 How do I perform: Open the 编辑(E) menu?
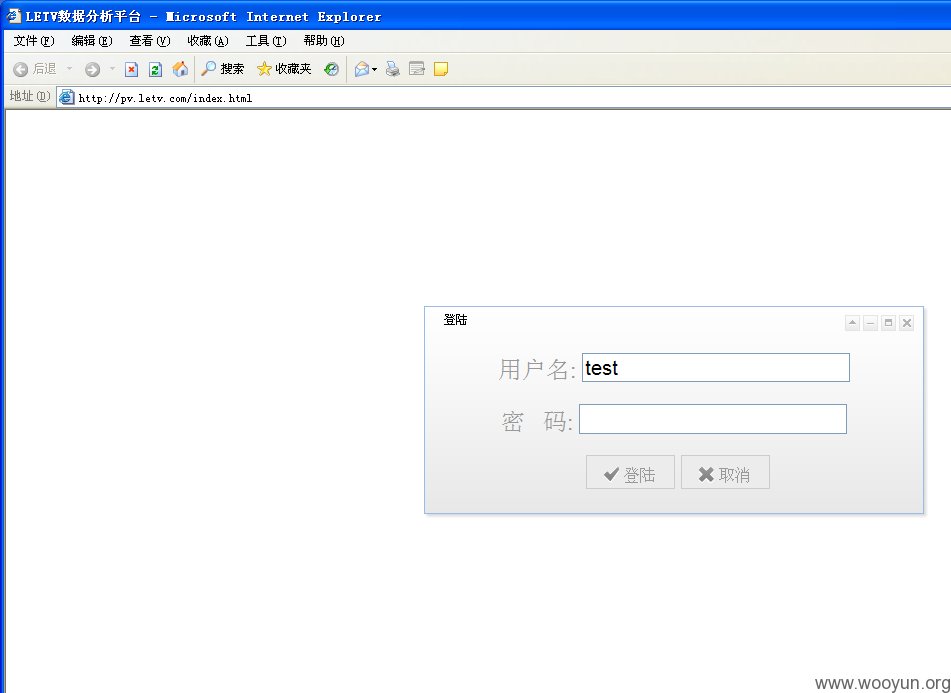point(92,41)
